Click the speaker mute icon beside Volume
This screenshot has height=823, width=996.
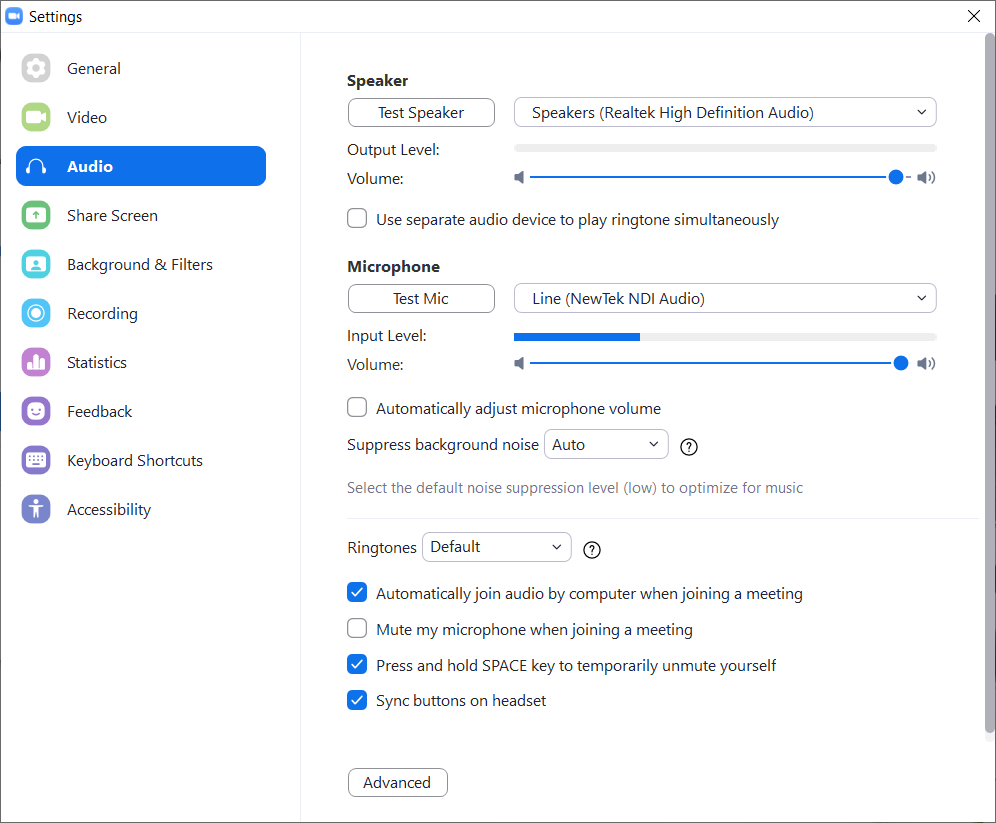click(520, 177)
